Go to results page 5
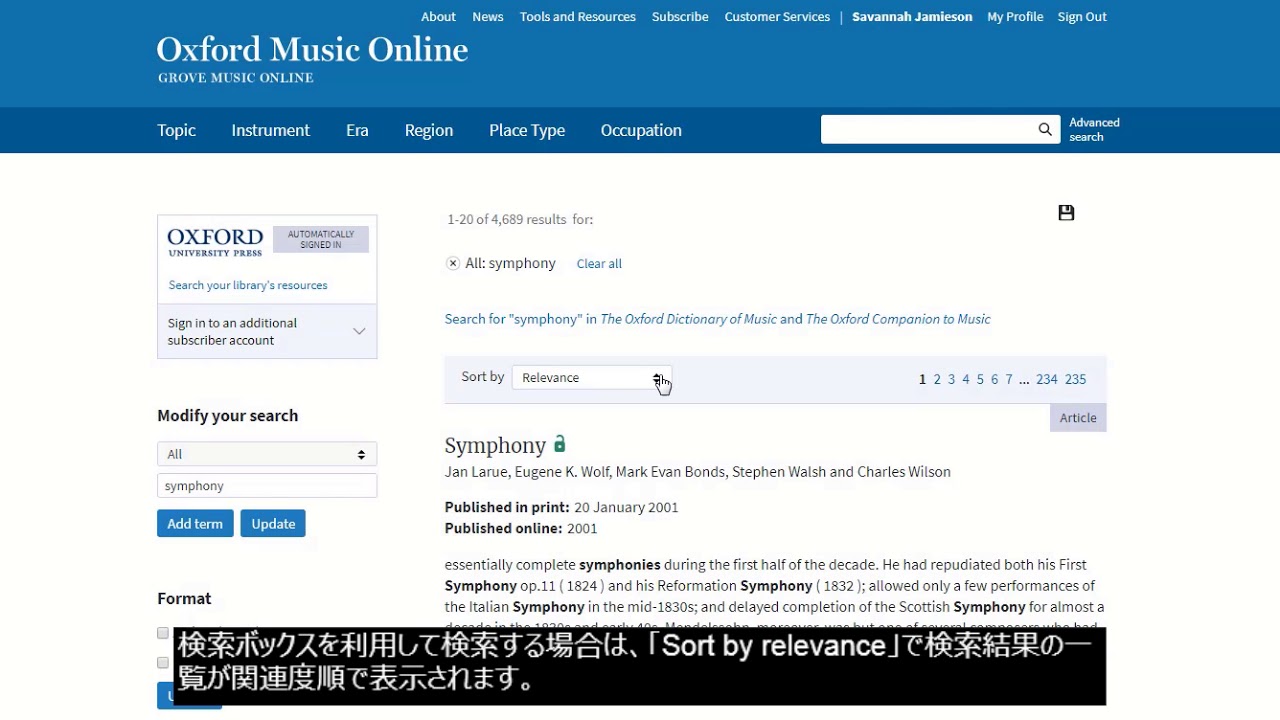 click(x=980, y=379)
